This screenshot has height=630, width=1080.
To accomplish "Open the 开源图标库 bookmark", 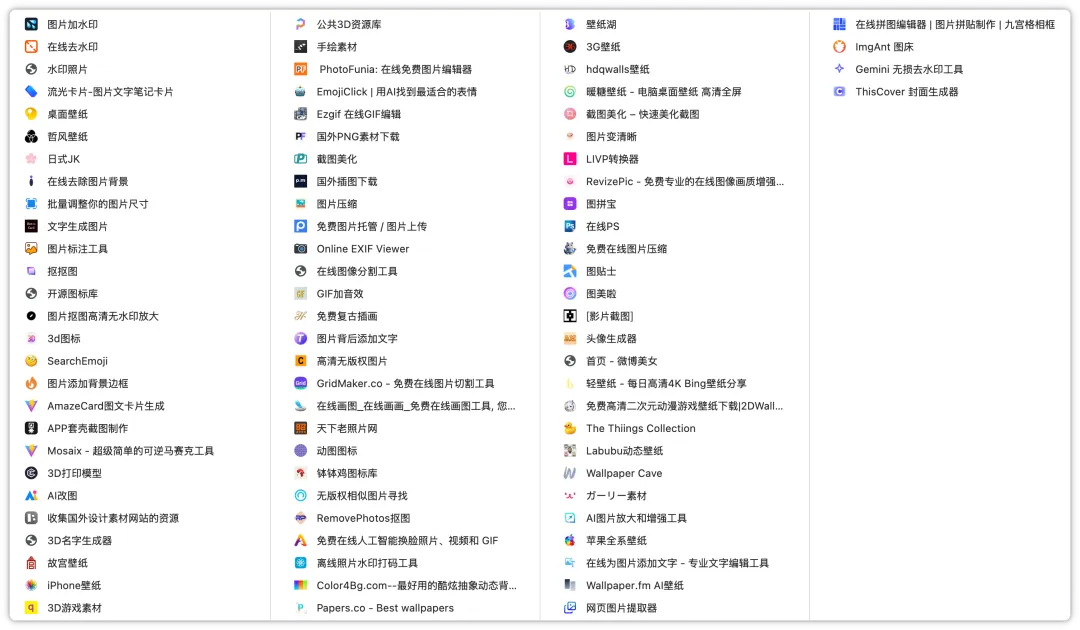I will [72, 294].
